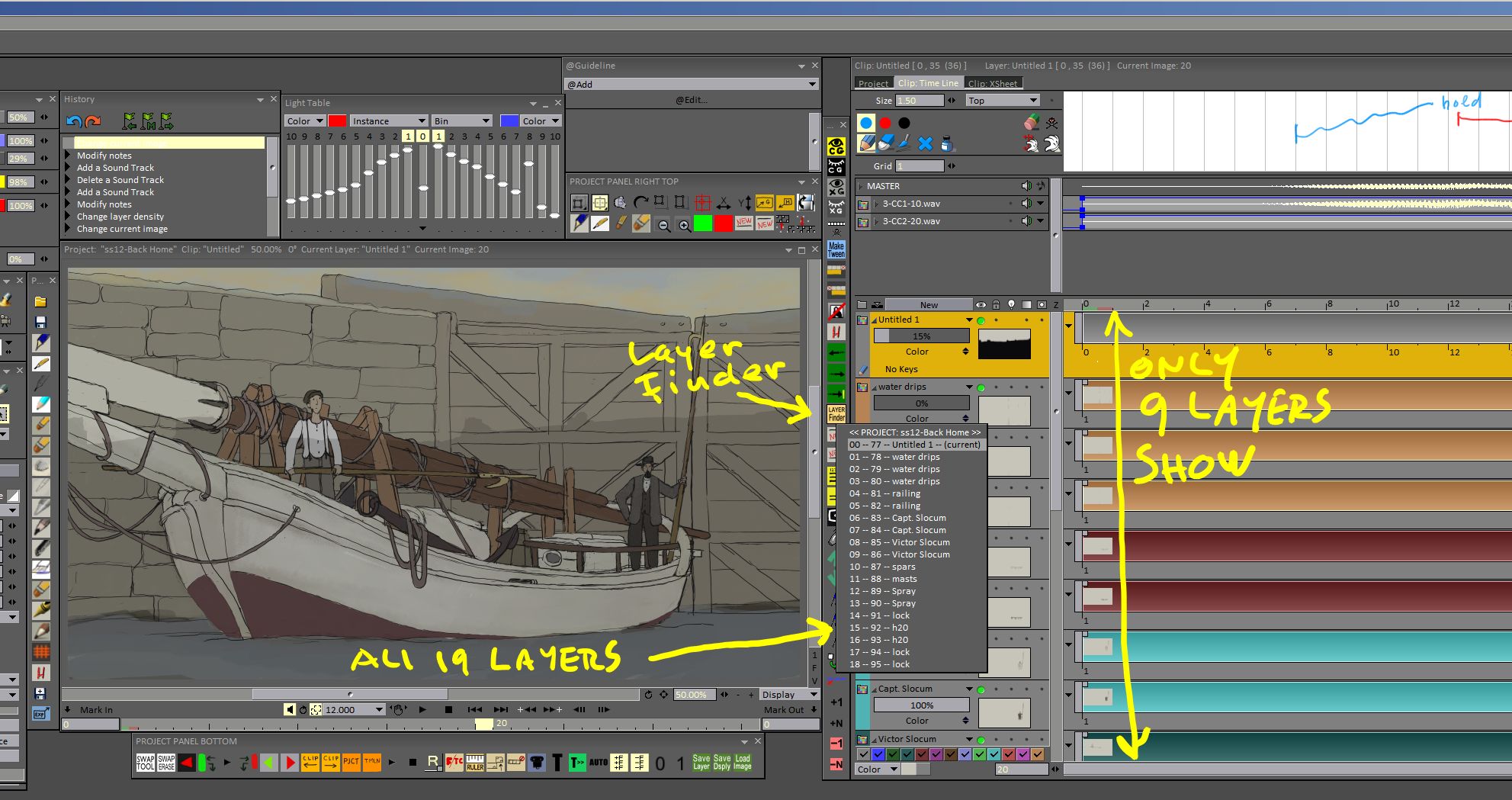
Task: Switch to the Clip: XSheet tab
Action: pos(993,83)
